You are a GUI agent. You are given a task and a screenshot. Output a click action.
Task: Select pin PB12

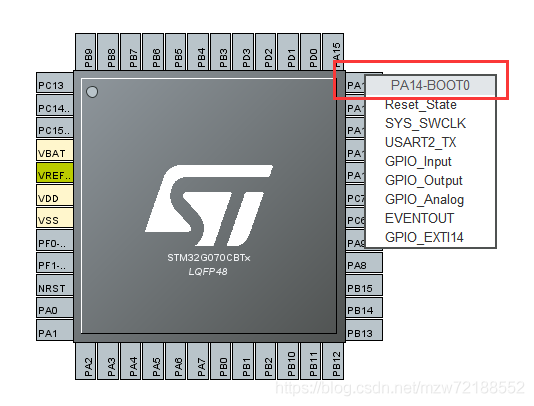pos(333,361)
